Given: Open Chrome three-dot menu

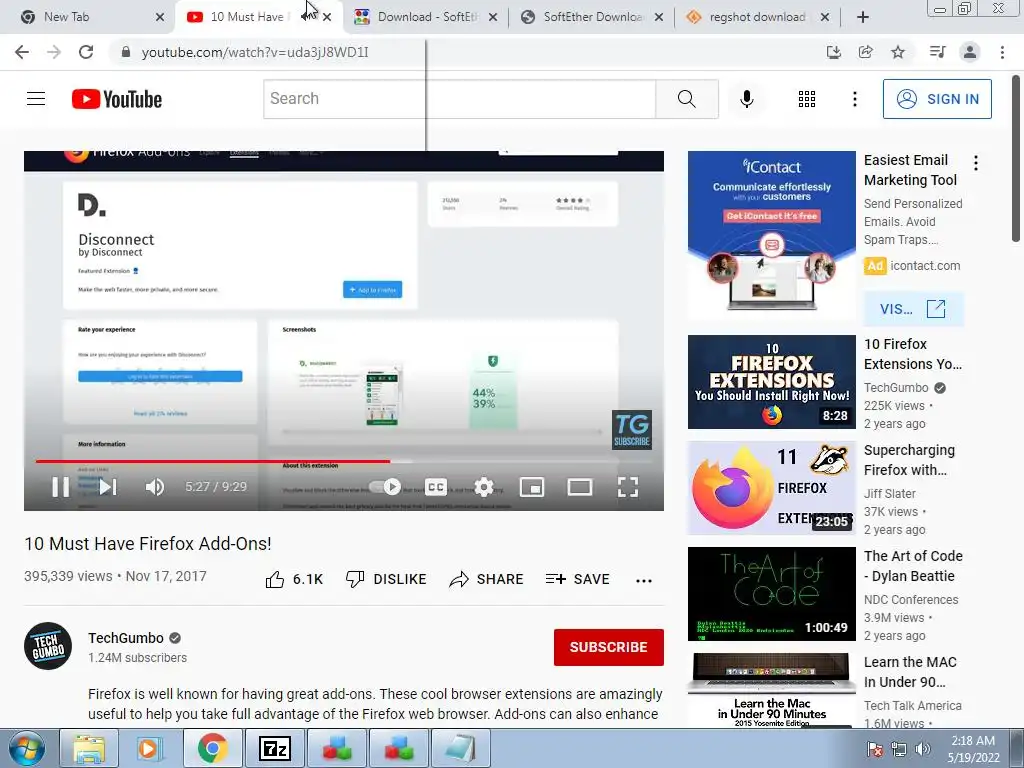Looking at the screenshot, I should point(1002,52).
